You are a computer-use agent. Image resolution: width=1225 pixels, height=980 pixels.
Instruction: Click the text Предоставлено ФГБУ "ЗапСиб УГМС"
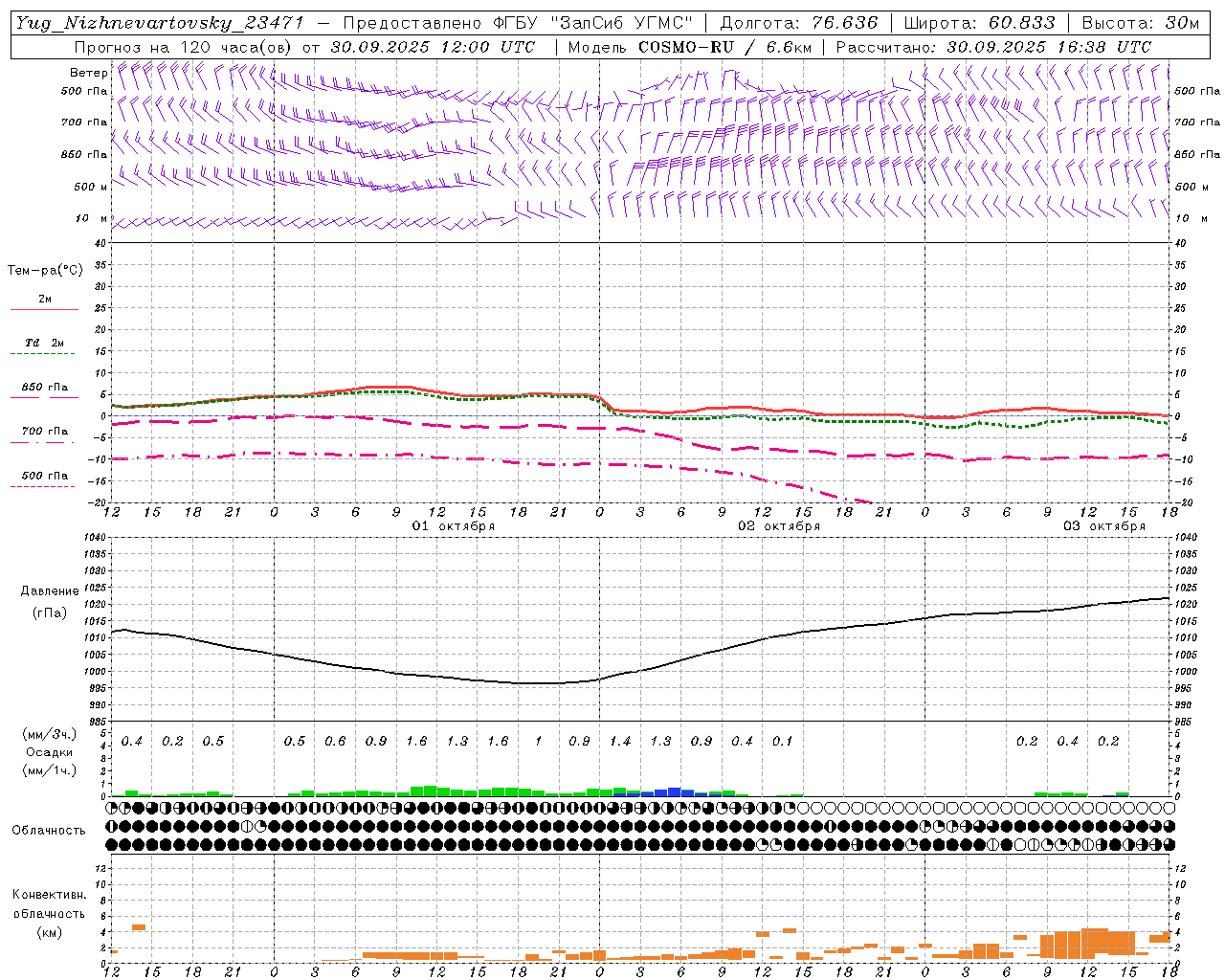click(517, 23)
